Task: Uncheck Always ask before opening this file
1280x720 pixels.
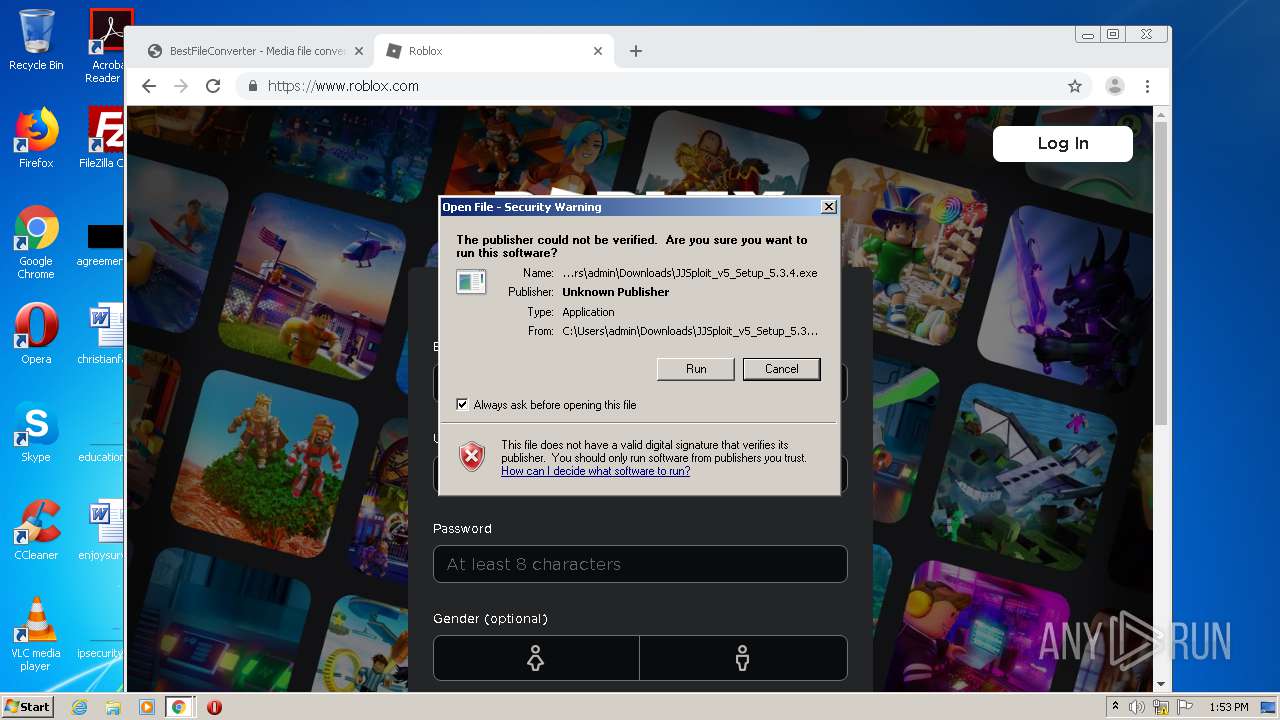Action: click(x=462, y=405)
